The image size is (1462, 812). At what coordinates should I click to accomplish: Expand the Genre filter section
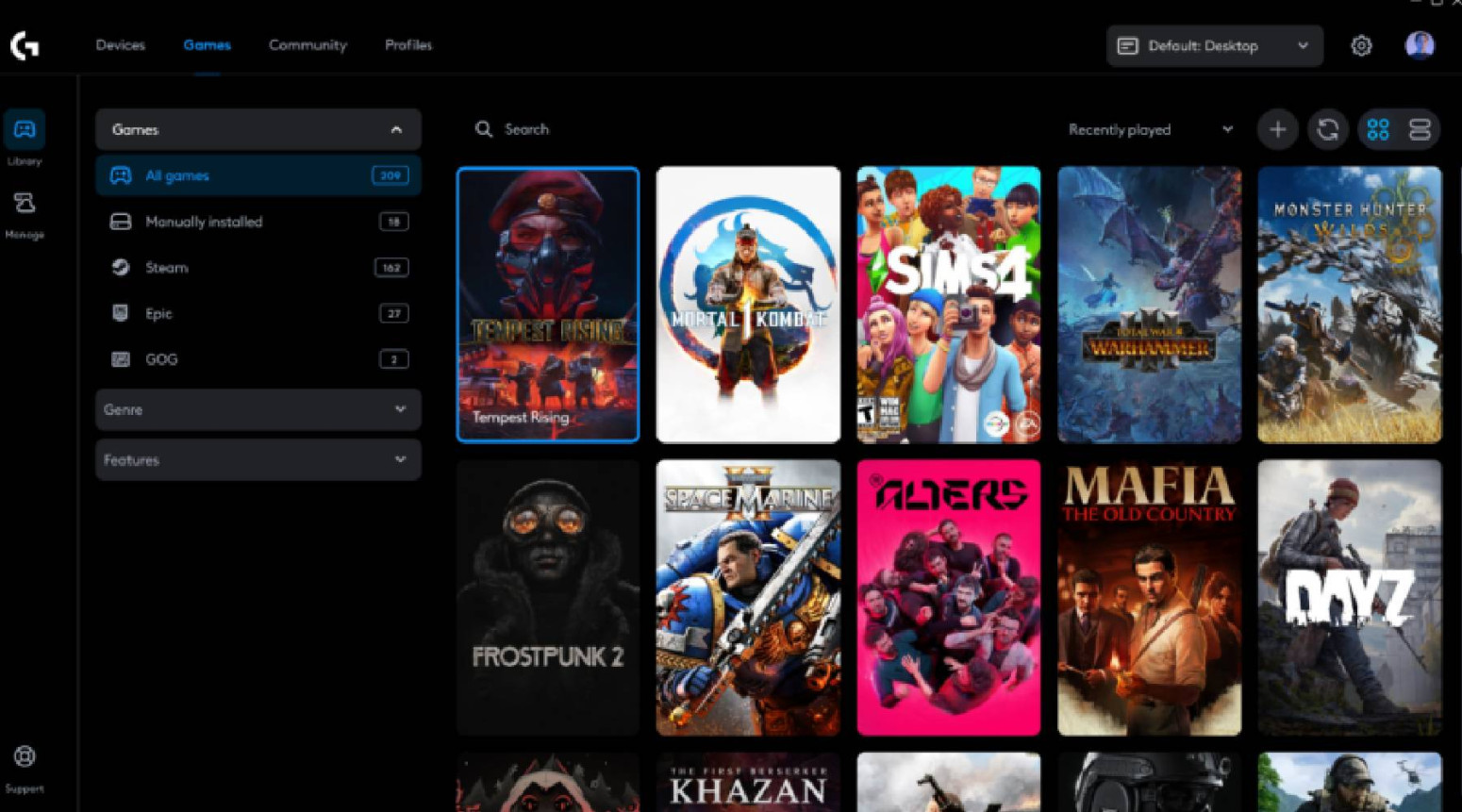coord(258,409)
